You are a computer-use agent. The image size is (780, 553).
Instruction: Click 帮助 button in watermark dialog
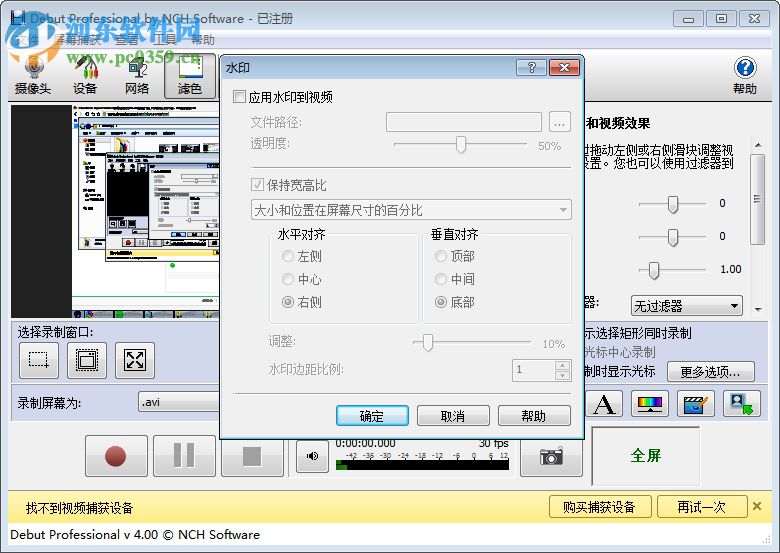click(534, 416)
